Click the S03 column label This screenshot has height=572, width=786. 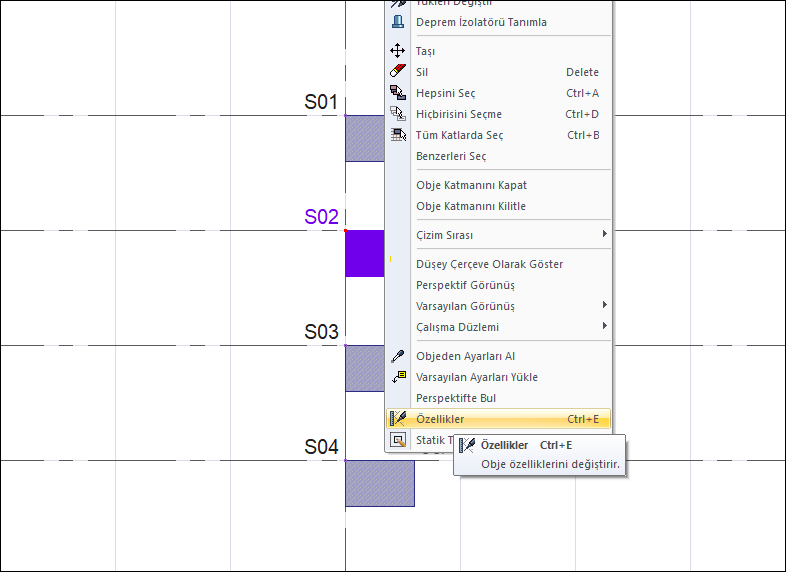[x=321, y=332]
